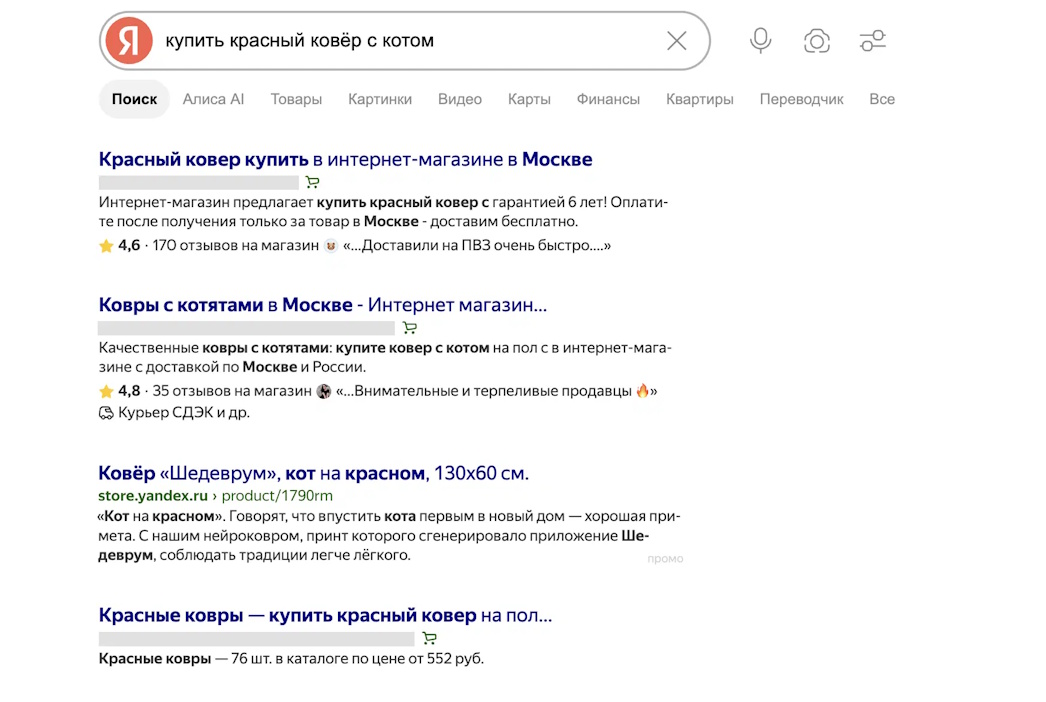Viewport: 1046px width, 702px height.
Task: Click snippet 'Интернет-магазин предлагает купить красный ковер'
Action: coord(384,212)
